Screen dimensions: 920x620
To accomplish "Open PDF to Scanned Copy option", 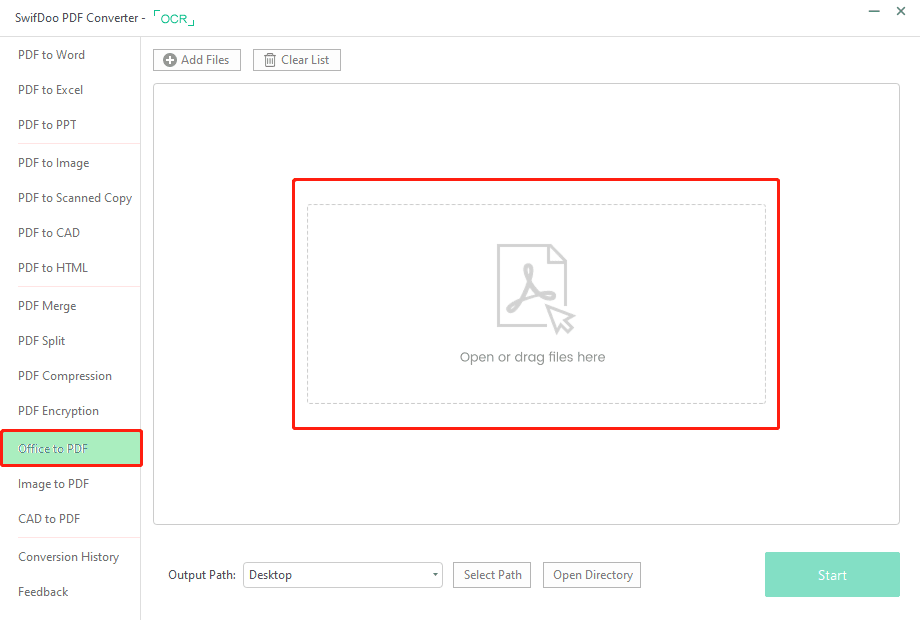I will pos(75,198).
